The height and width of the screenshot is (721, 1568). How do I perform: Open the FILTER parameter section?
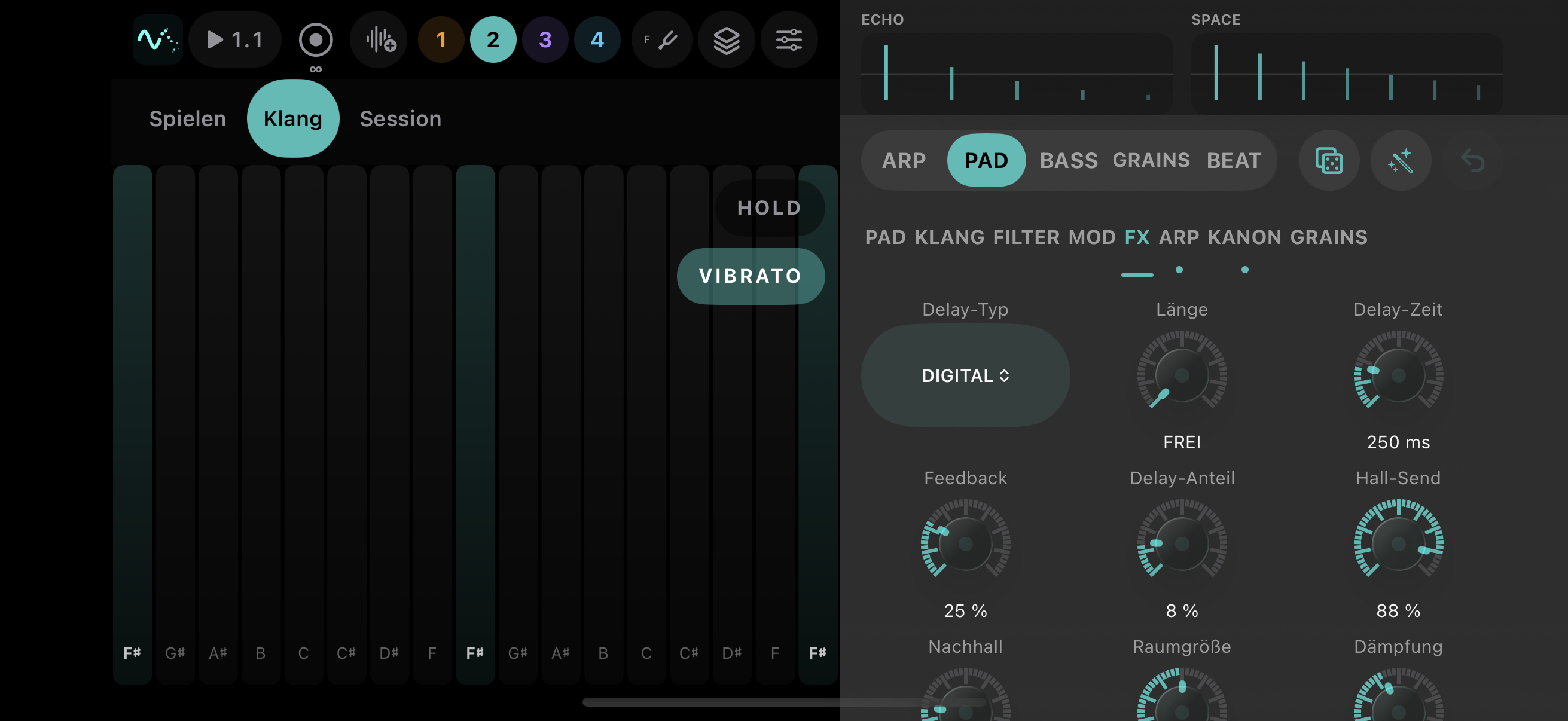1026,237
